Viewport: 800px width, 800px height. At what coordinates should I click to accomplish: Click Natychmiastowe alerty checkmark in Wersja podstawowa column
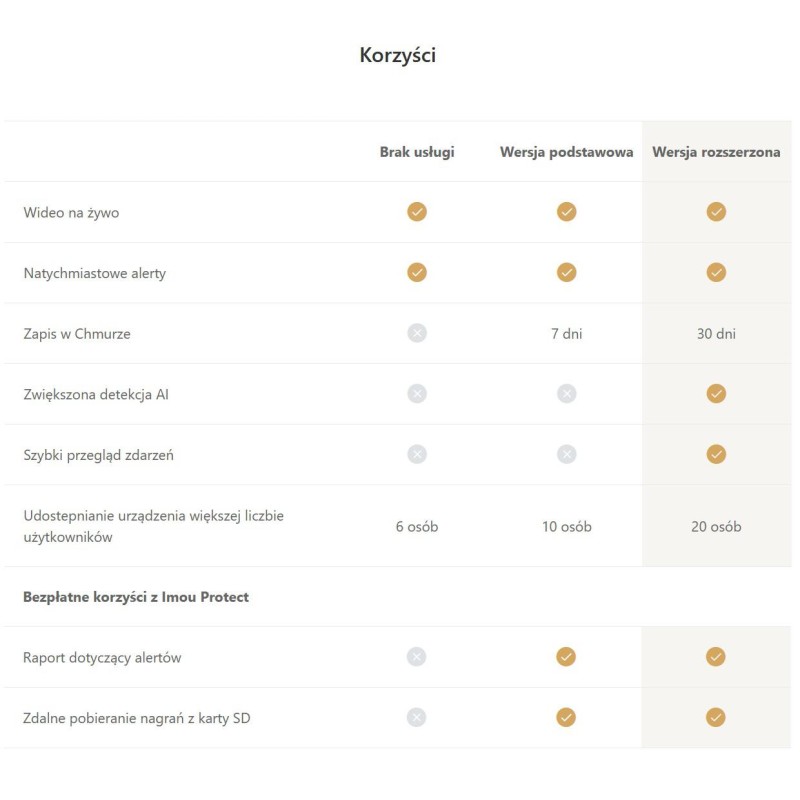566,272
